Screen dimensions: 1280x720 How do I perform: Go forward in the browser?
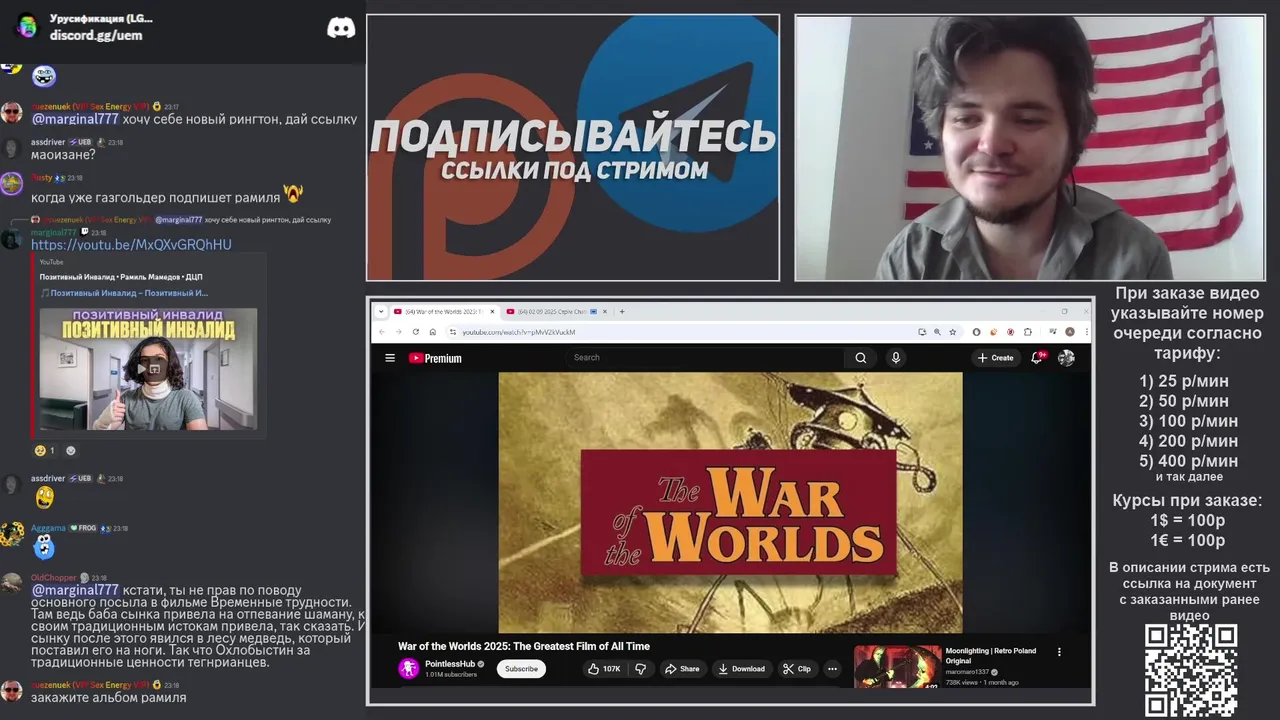(x=398, y=332)
